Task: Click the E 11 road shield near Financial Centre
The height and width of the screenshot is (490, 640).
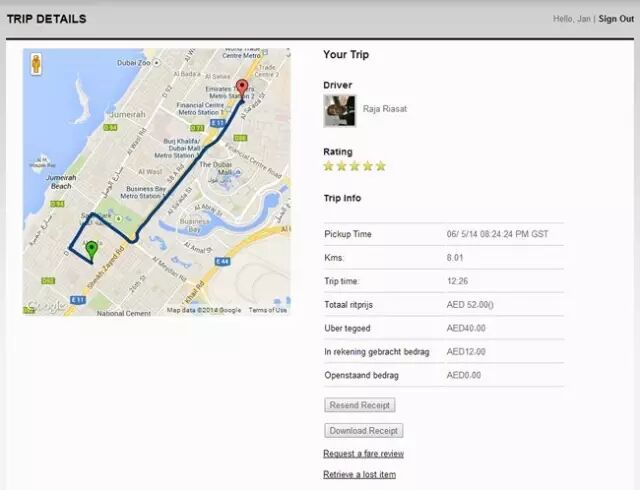Action: click(x=218, y=123)
